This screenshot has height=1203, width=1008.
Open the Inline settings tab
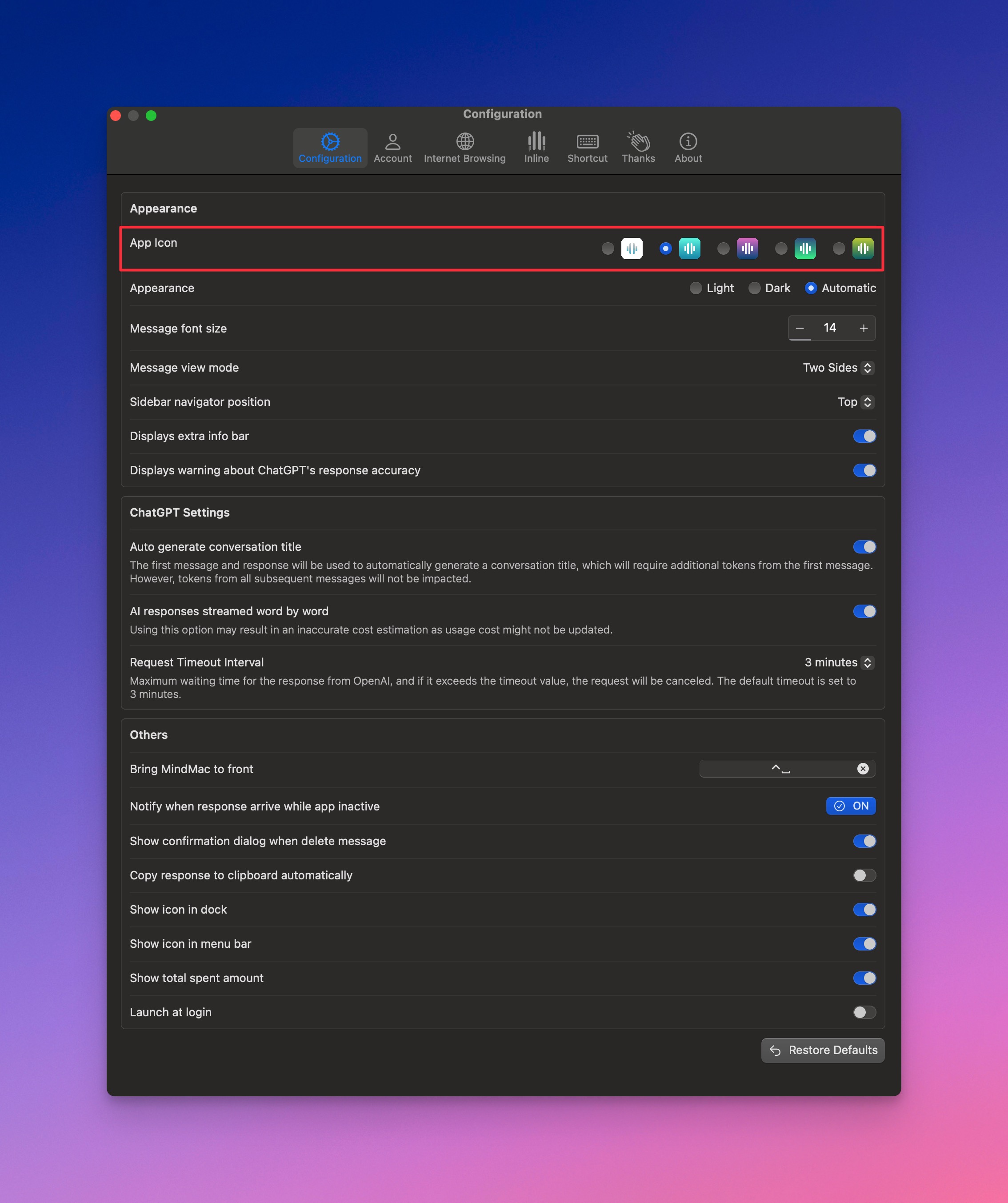point(536,148)
